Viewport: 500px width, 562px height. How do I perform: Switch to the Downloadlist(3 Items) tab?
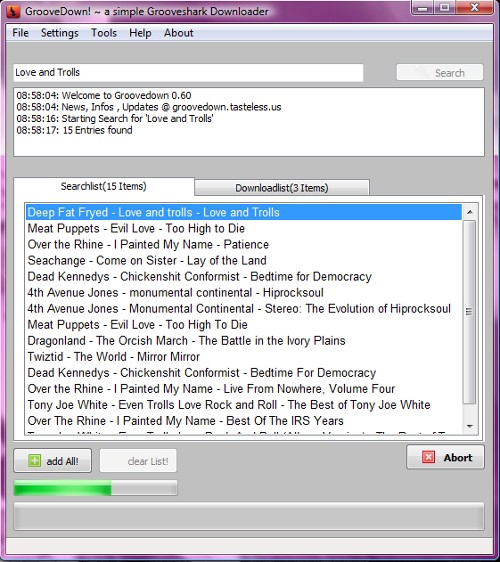point(282,188)
